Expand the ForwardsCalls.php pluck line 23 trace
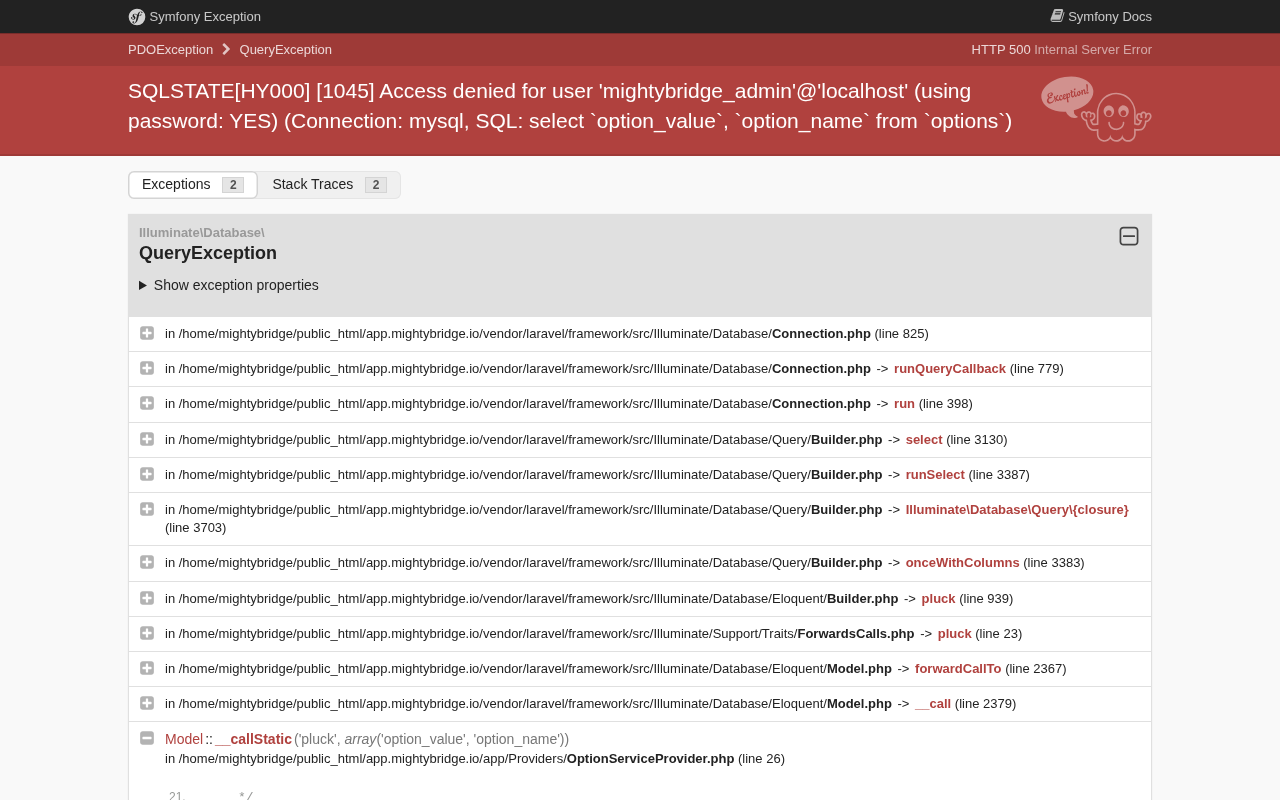This screenshot has width=1280, height=800. [147, 633]
